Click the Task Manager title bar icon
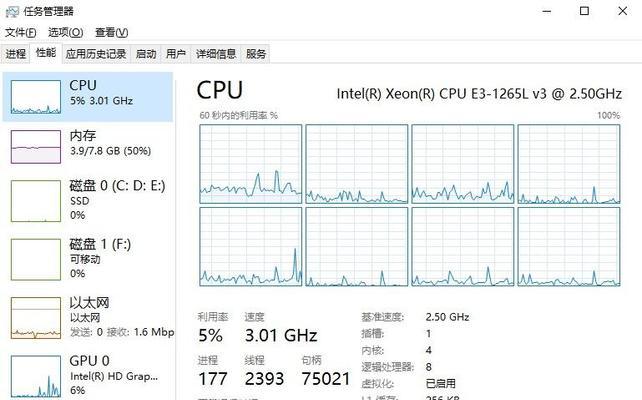 (x=12, y=11)
